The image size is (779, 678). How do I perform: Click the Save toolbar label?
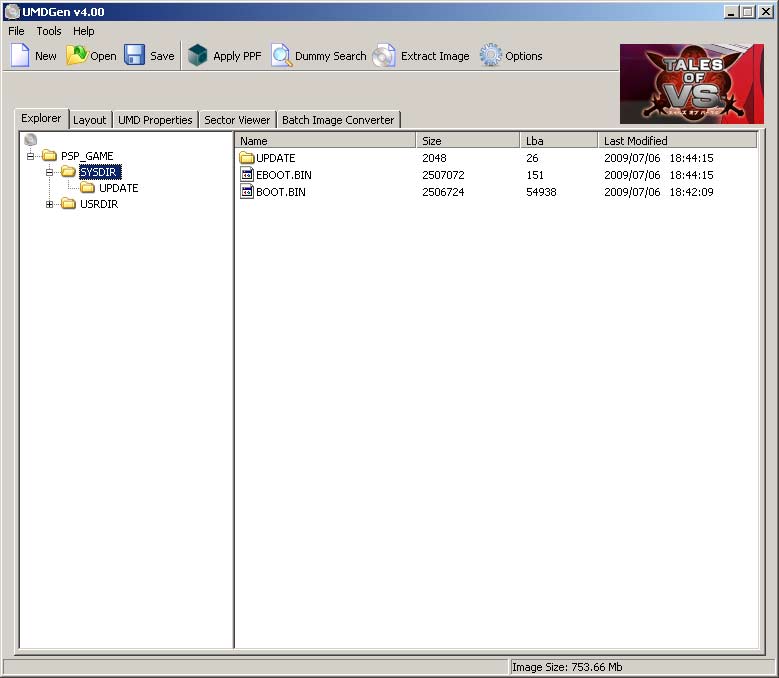pyautogui.click(x=162, y=56)
